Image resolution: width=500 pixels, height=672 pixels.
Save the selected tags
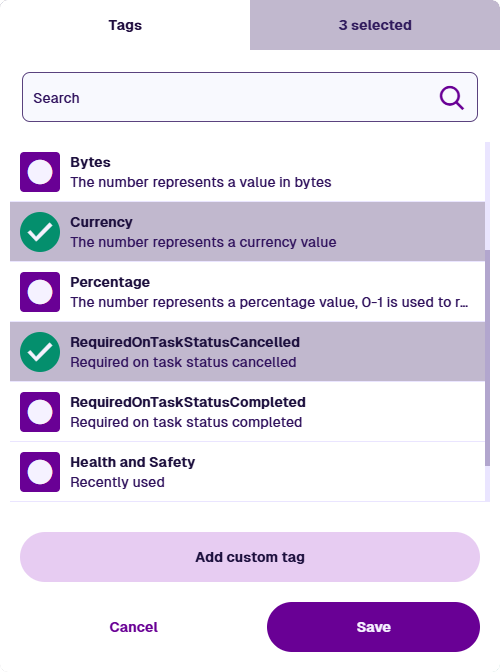373,627
